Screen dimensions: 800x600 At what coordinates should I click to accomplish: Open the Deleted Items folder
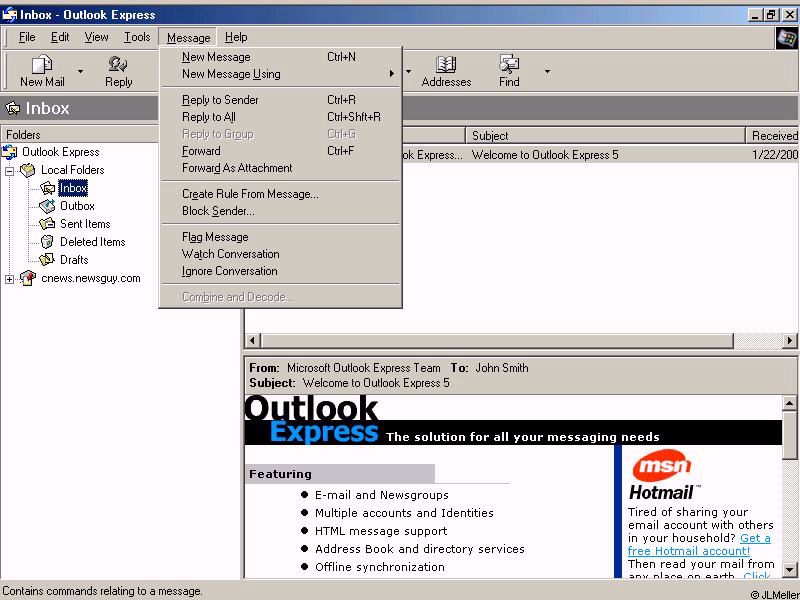92,242
